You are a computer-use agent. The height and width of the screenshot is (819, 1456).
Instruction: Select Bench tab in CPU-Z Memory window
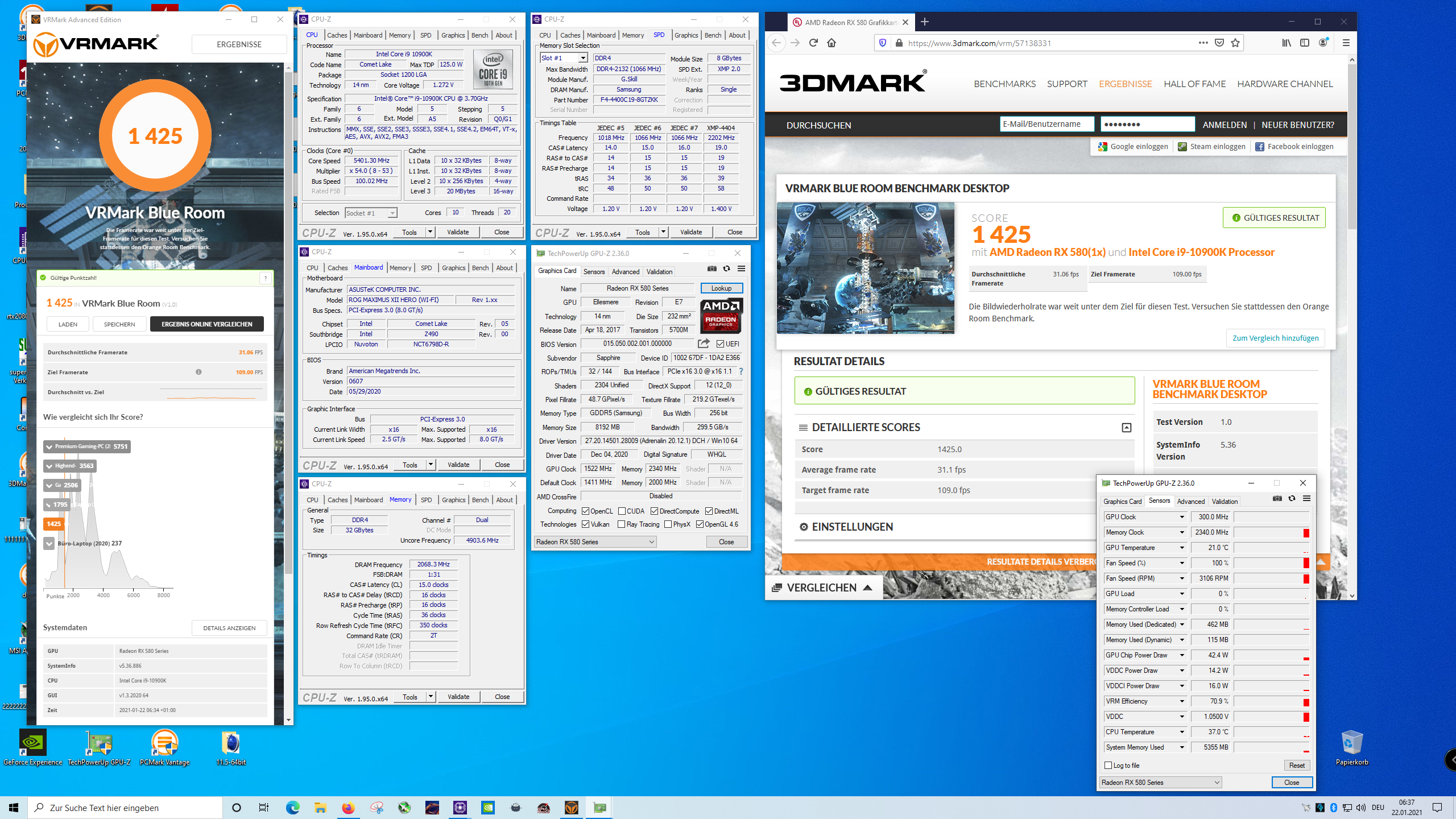tap(480, 500)
